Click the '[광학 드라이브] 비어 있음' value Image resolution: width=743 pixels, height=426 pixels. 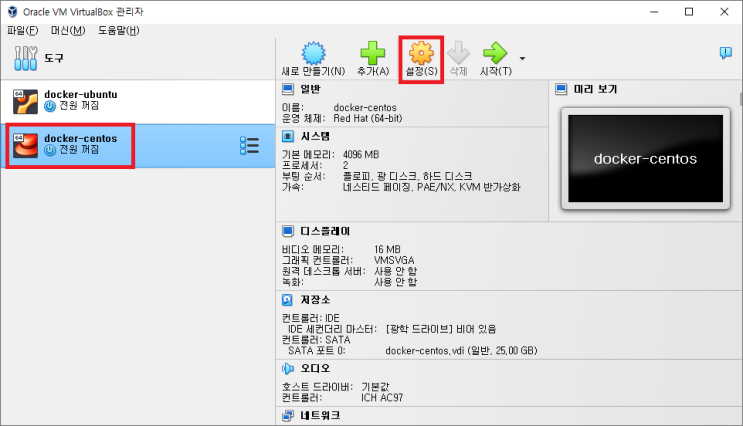(441, 329)
